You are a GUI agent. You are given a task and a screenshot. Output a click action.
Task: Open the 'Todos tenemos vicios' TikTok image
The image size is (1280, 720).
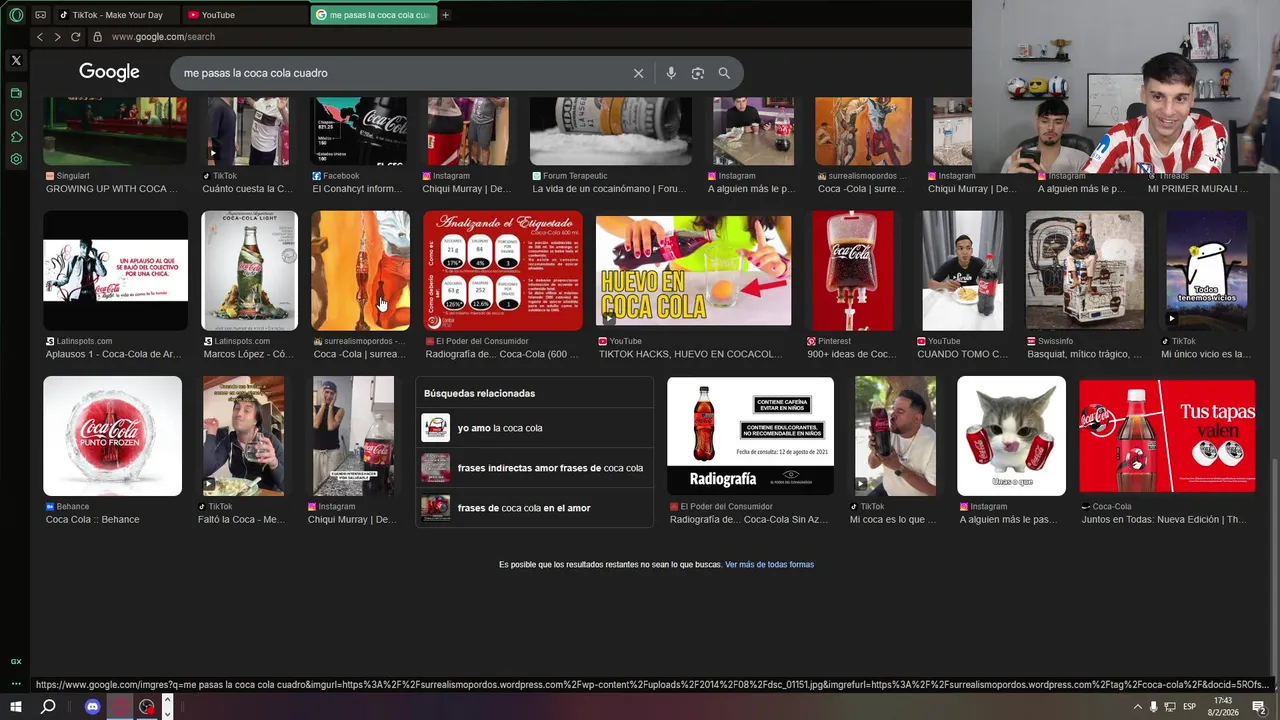point(1206,270)
